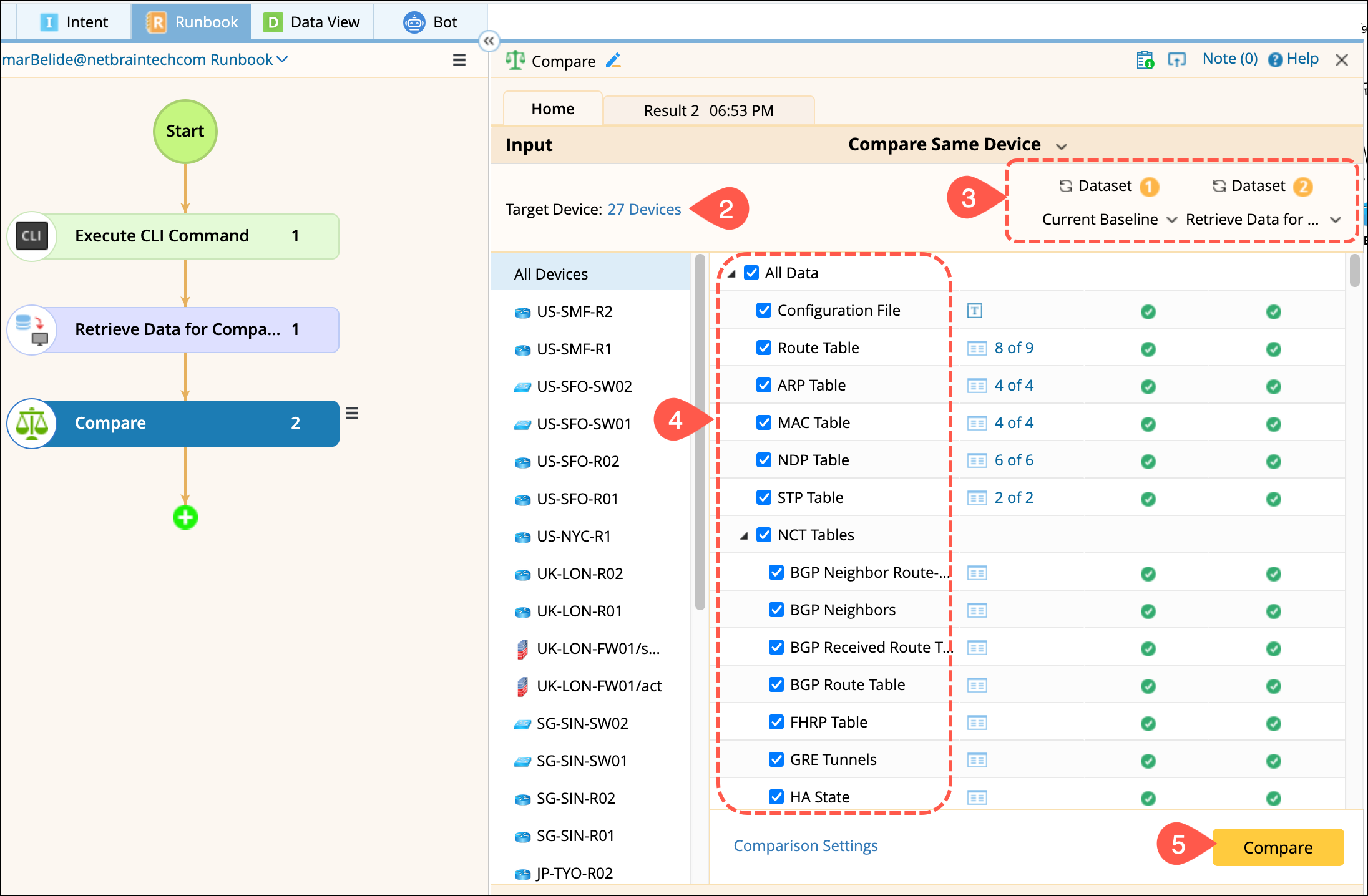Click the Configuration File text view icon
Image resolution: width=1368 pixels, height=896 pixels.
(975, 311)
